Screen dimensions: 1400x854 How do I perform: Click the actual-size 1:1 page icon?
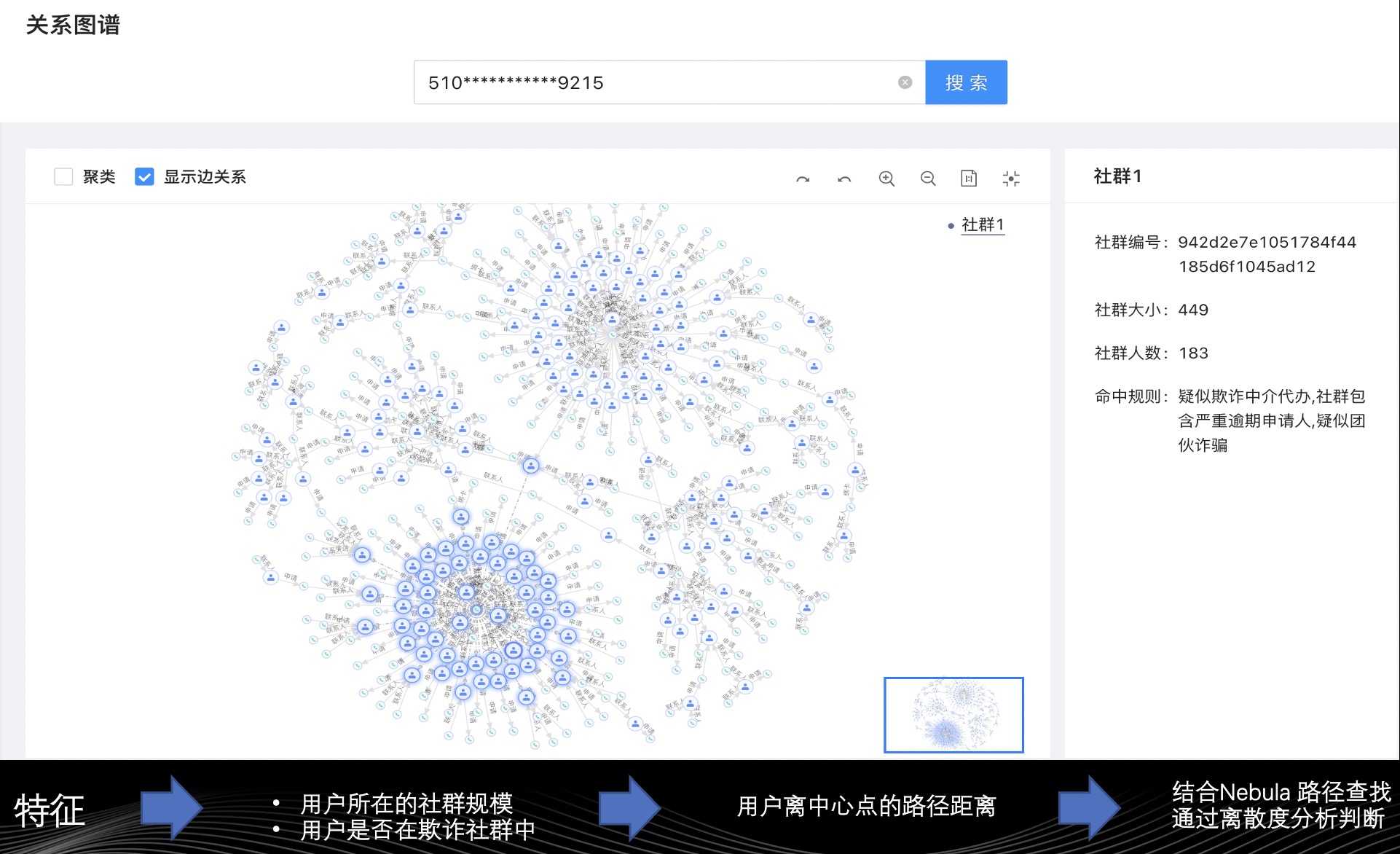coord(969,179)
